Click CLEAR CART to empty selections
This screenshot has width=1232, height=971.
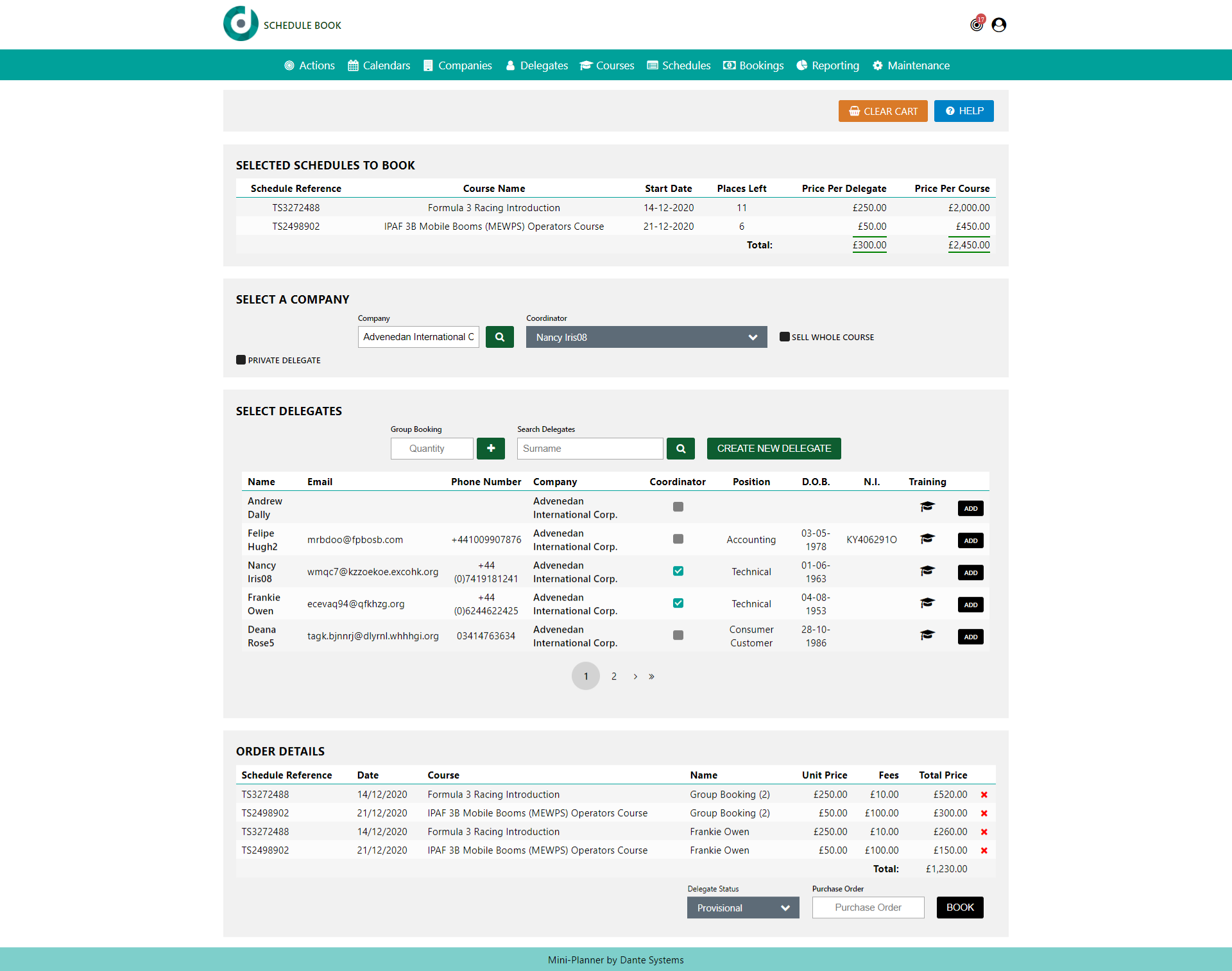tap(882, 110)
